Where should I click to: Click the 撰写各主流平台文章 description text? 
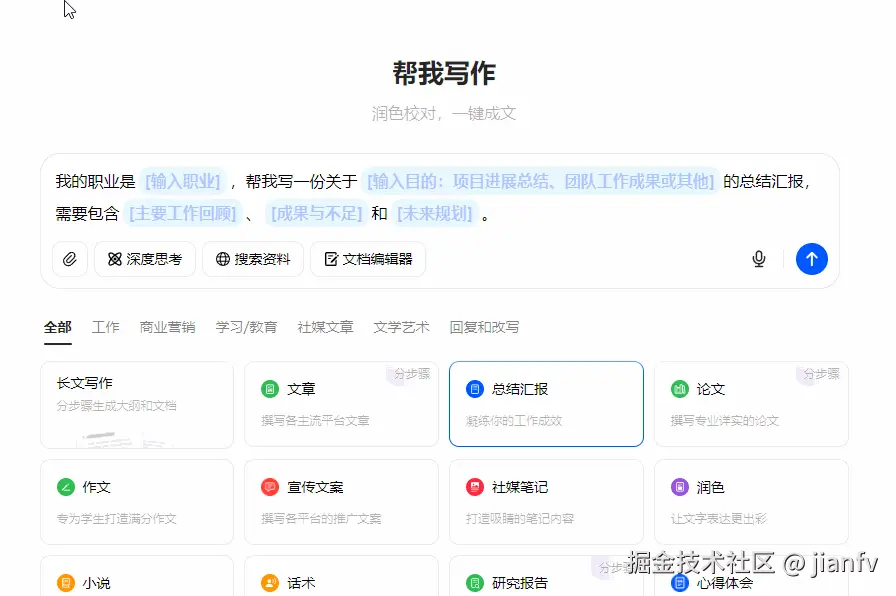point(315,421)
